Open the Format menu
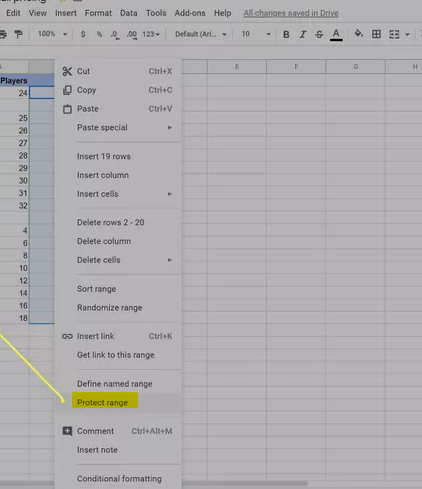 pos(98,13)
